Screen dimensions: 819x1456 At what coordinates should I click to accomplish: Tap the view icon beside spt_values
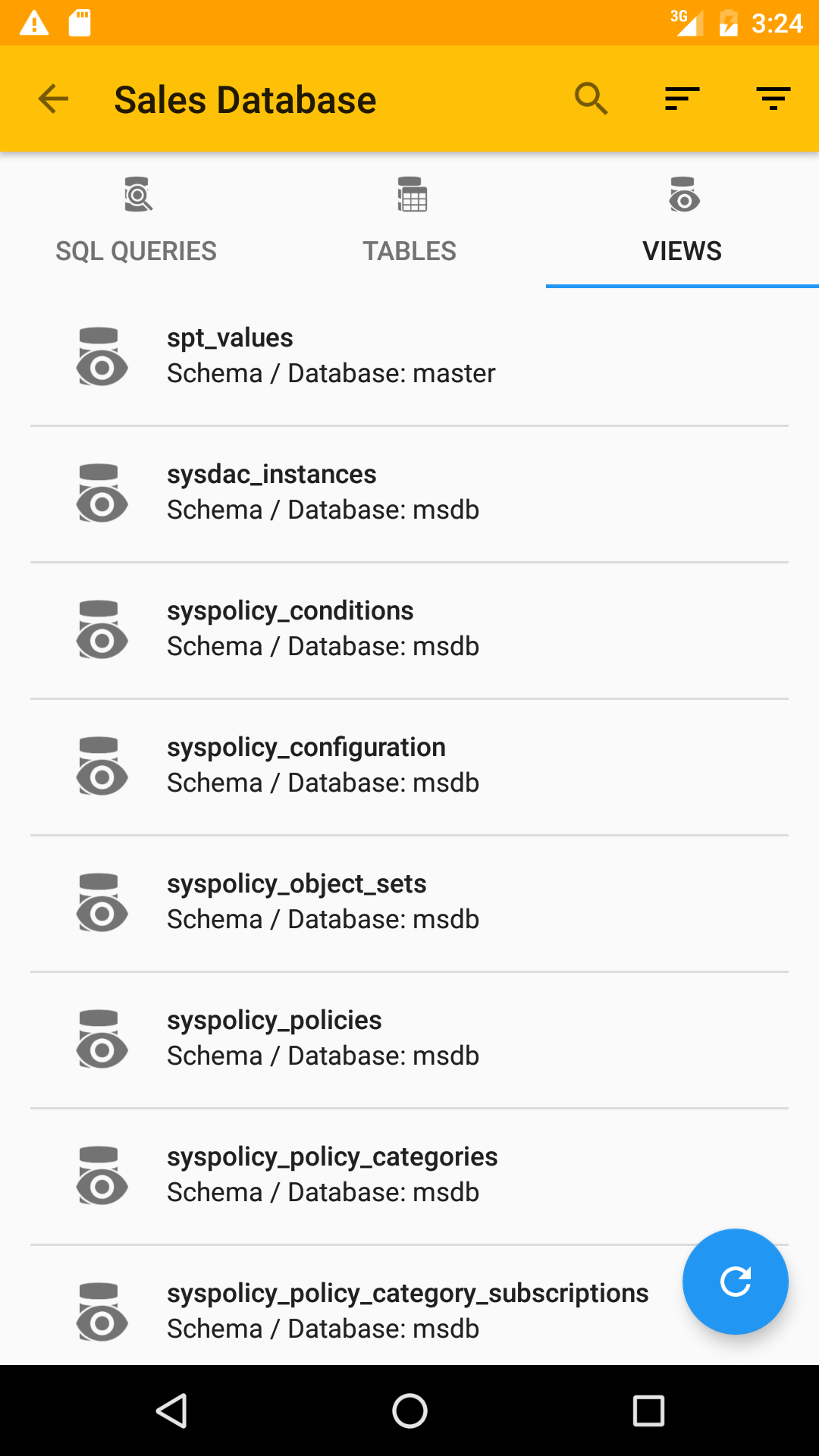tap(102, 356)
